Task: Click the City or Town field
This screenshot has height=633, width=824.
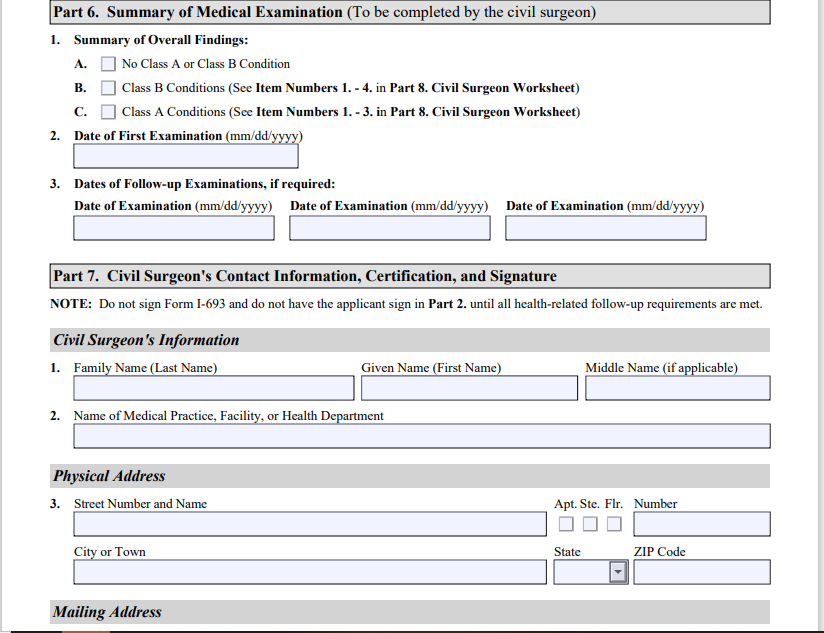Action: pyautogui.click(x=310, y=572)
